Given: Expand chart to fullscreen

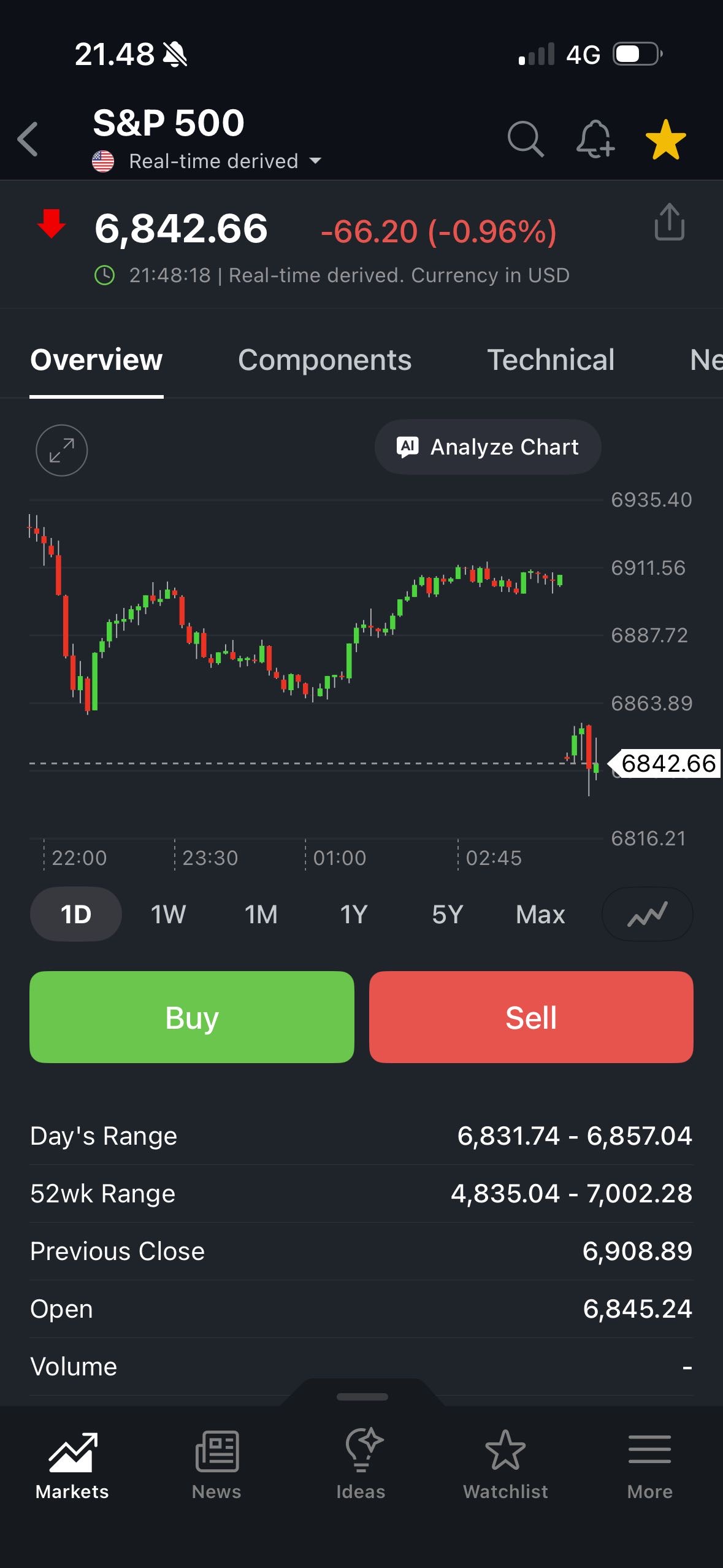Looking at the screenshot, I should coord(61,450).
